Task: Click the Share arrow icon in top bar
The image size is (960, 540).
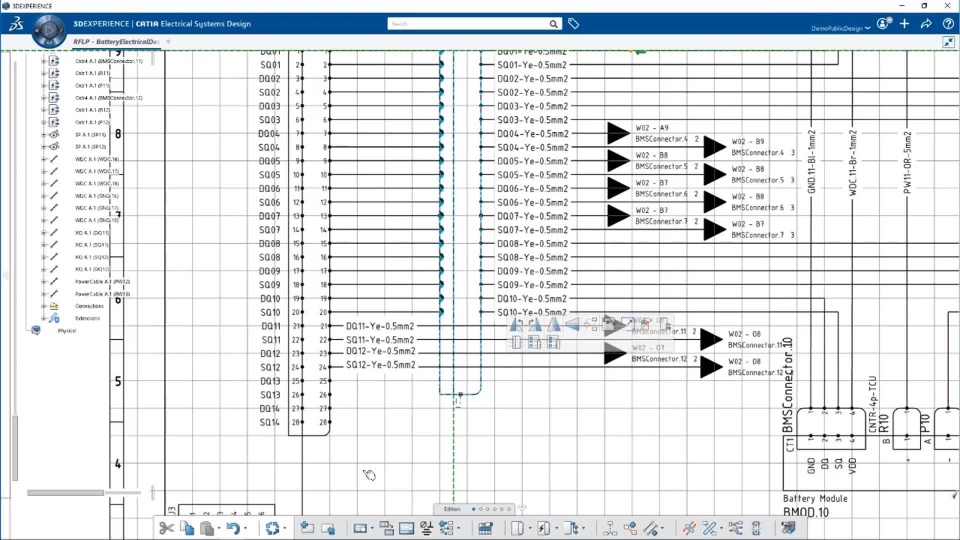Action: tap(926, 24)
